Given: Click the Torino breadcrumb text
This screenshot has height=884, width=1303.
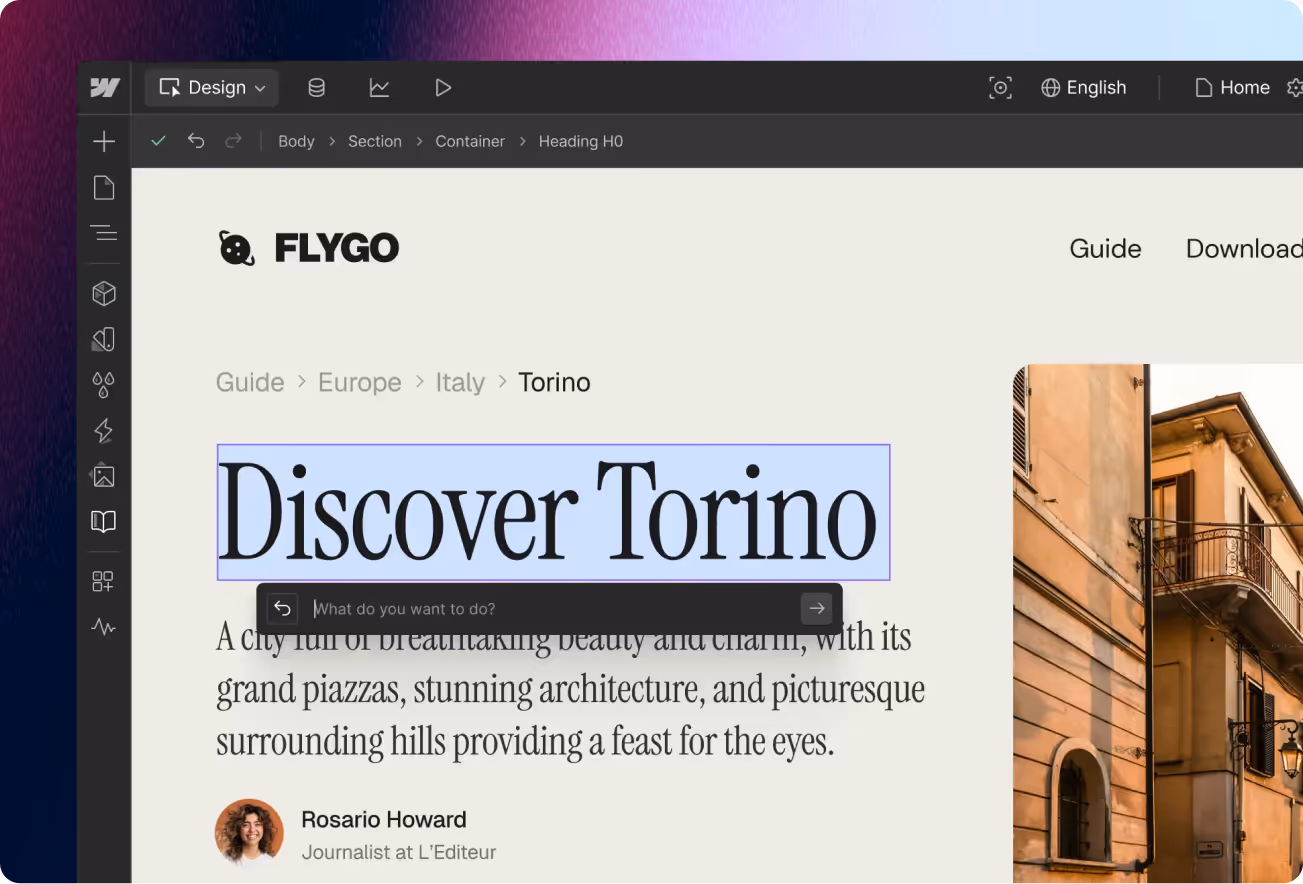Looking at the screenshot, I should click(554, 383).
